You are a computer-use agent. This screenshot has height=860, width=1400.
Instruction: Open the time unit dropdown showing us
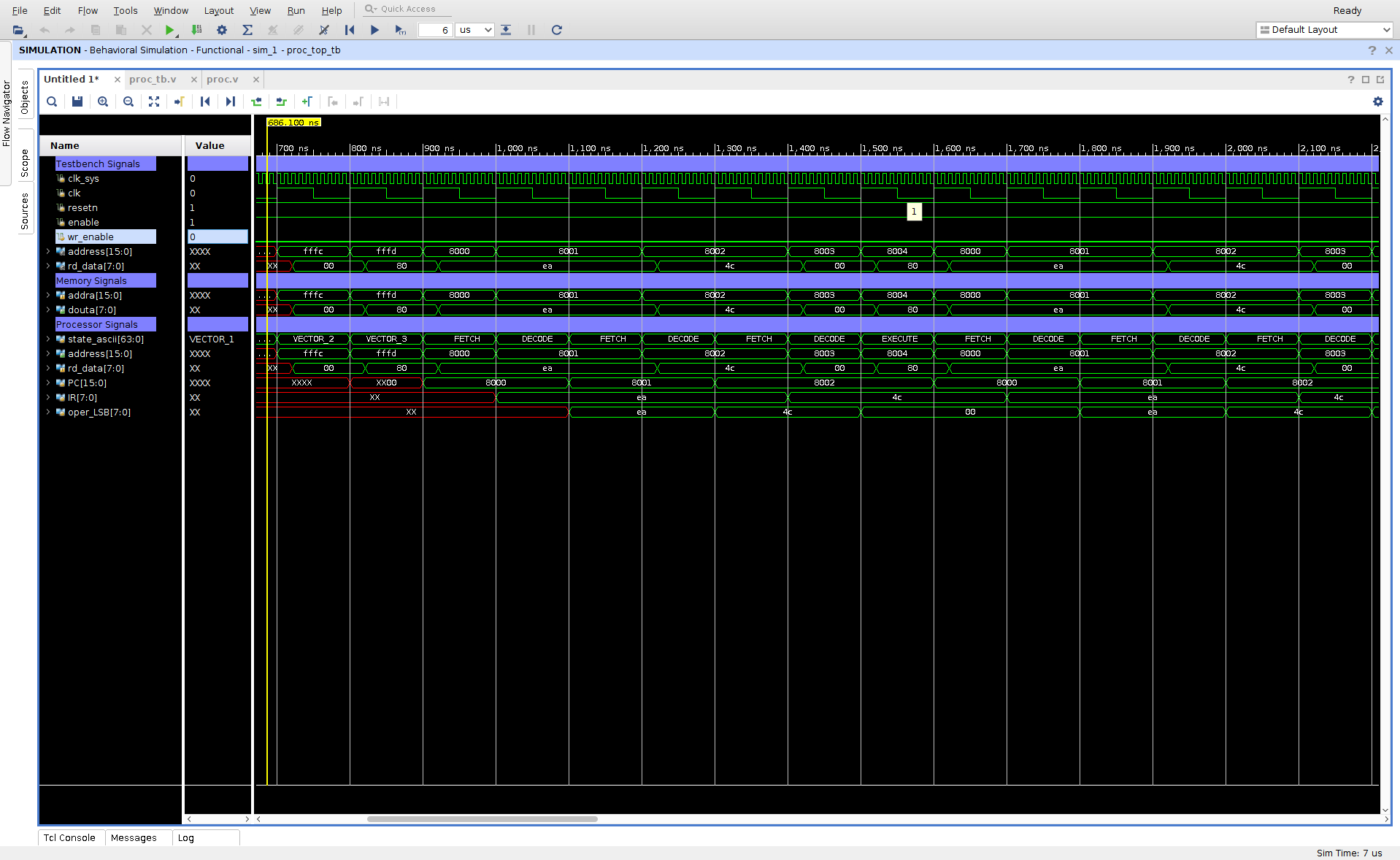click(475, 30)
